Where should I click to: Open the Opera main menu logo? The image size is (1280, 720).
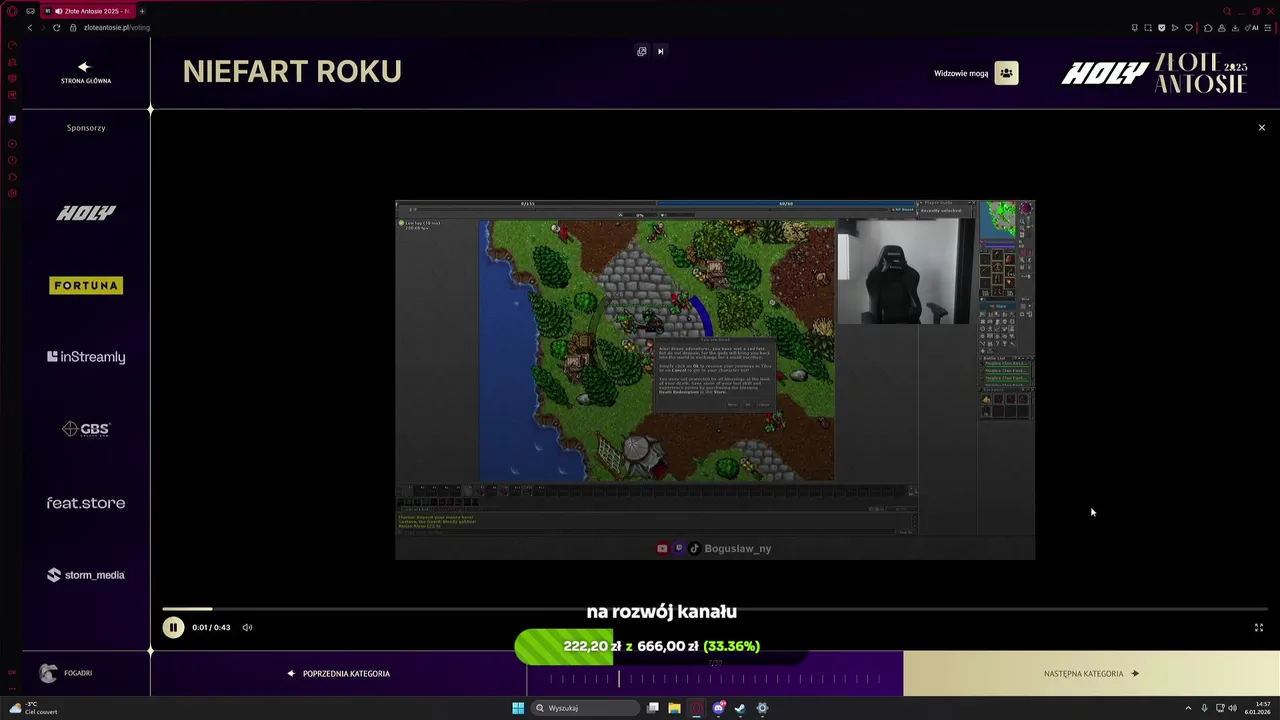(x=12, y=11)
